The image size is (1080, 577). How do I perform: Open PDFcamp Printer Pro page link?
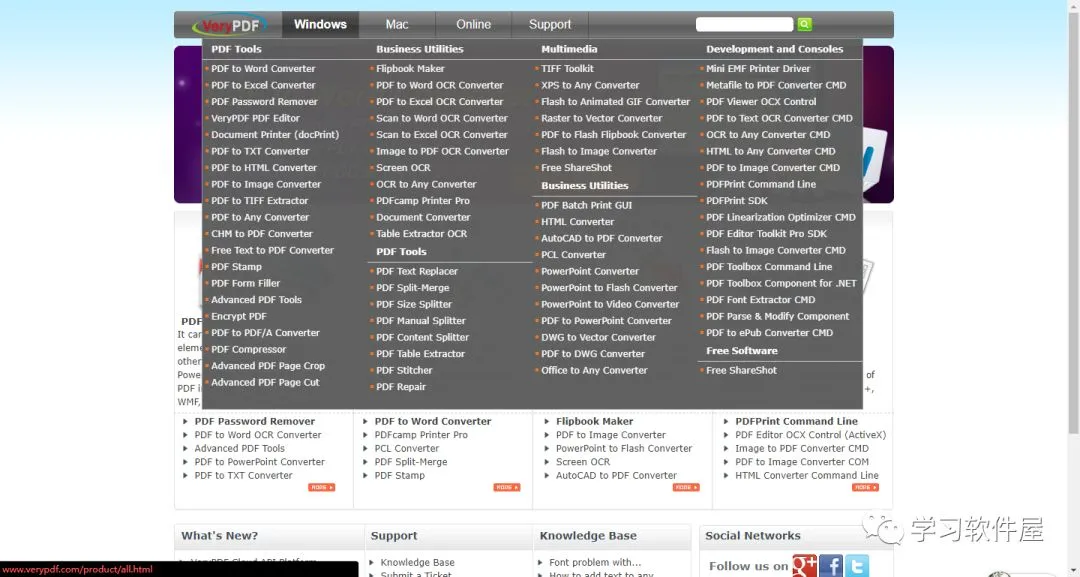pos(421,435)
